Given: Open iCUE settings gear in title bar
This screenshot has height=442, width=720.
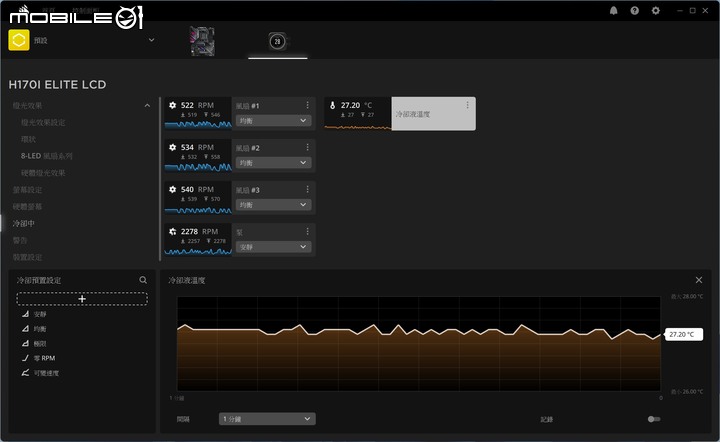Looking at the screenshot, I should (656, 11).
